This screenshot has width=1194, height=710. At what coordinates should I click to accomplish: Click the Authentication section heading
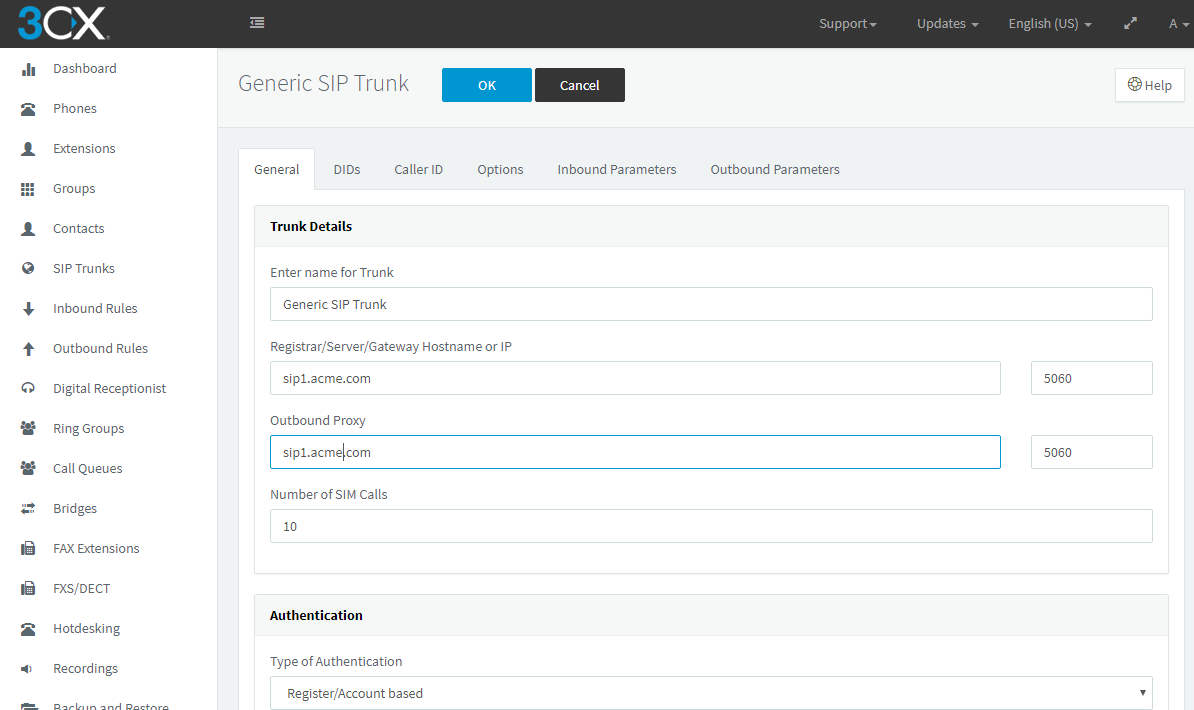click(x=316, y=616)
